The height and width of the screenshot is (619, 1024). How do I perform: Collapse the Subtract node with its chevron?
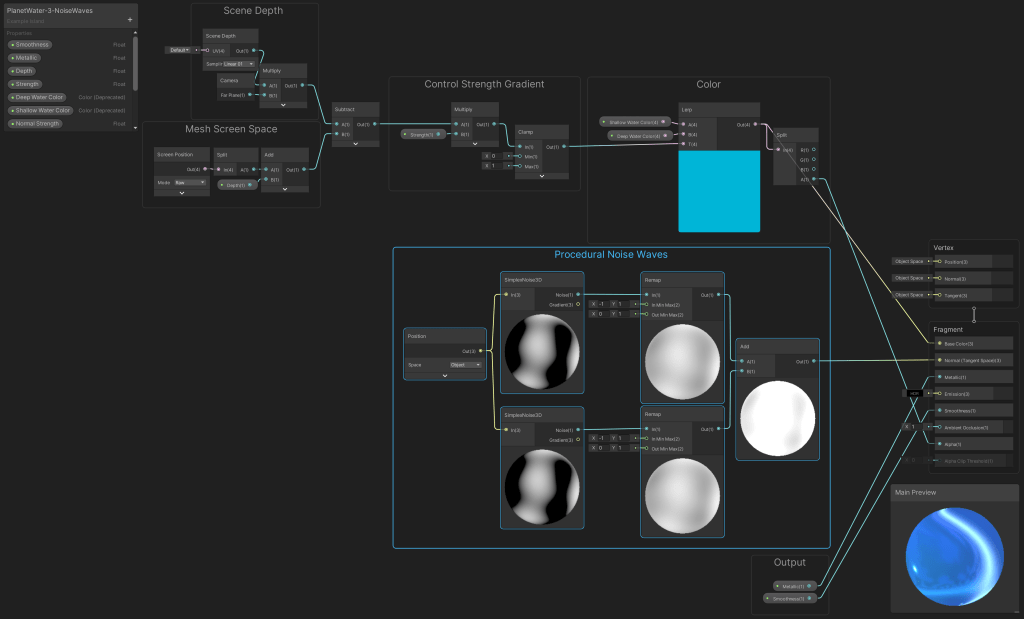355,143
